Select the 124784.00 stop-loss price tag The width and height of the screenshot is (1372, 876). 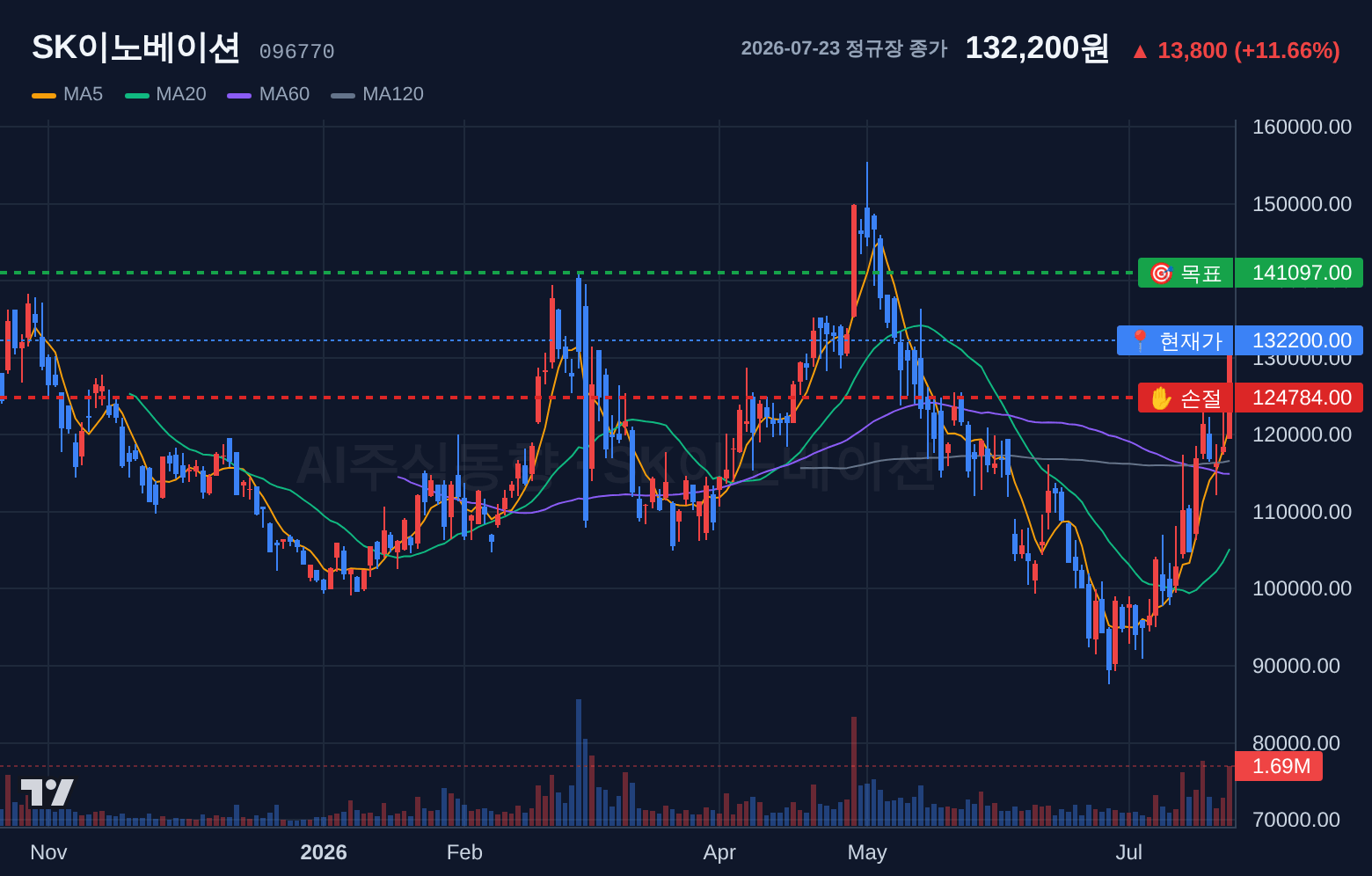1299,398
